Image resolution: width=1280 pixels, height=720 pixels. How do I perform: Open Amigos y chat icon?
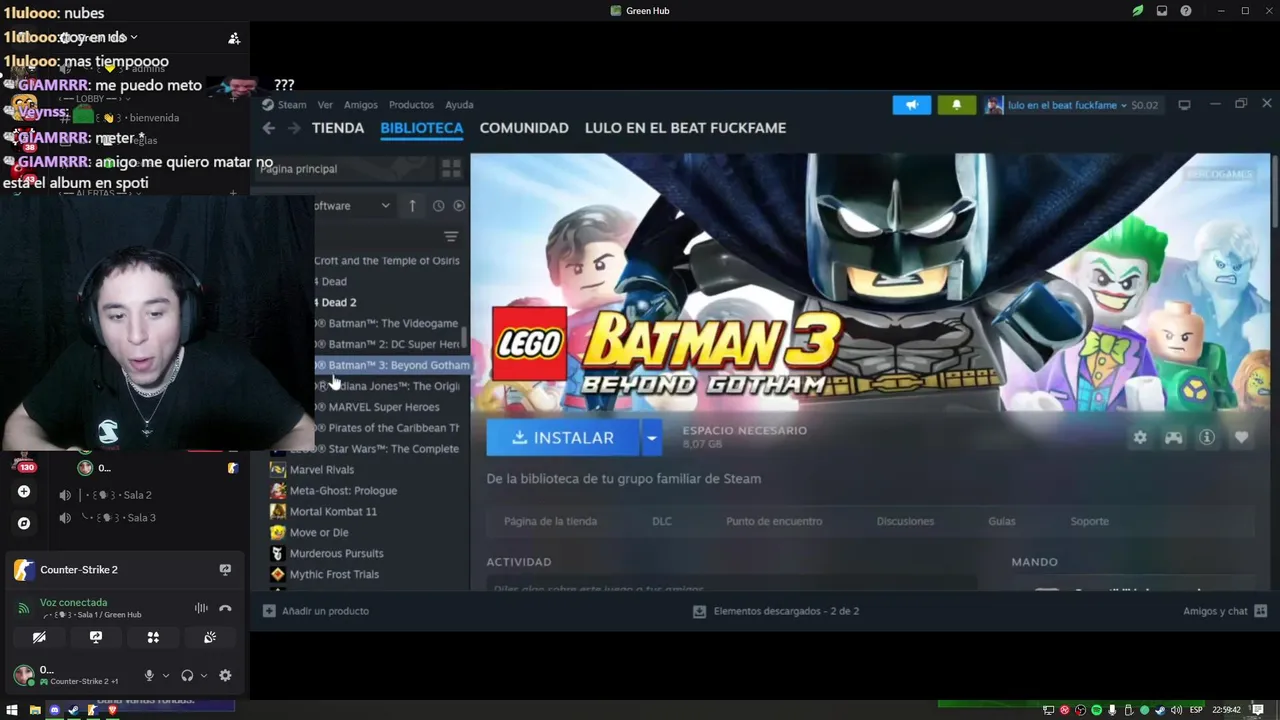(1260, 611)
